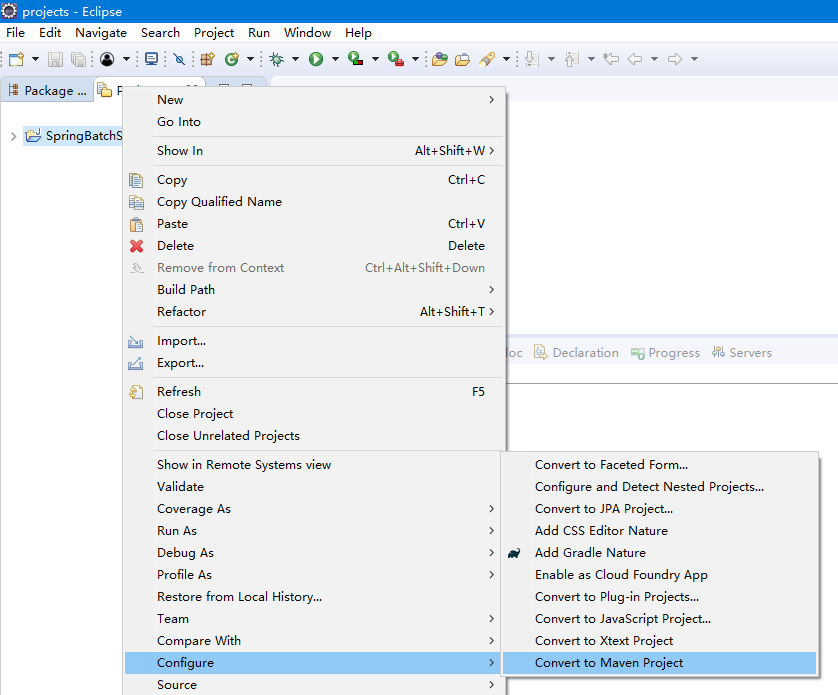Open the Build Path submenu
This screenshot has height=695, width=838.
(315, 290)
